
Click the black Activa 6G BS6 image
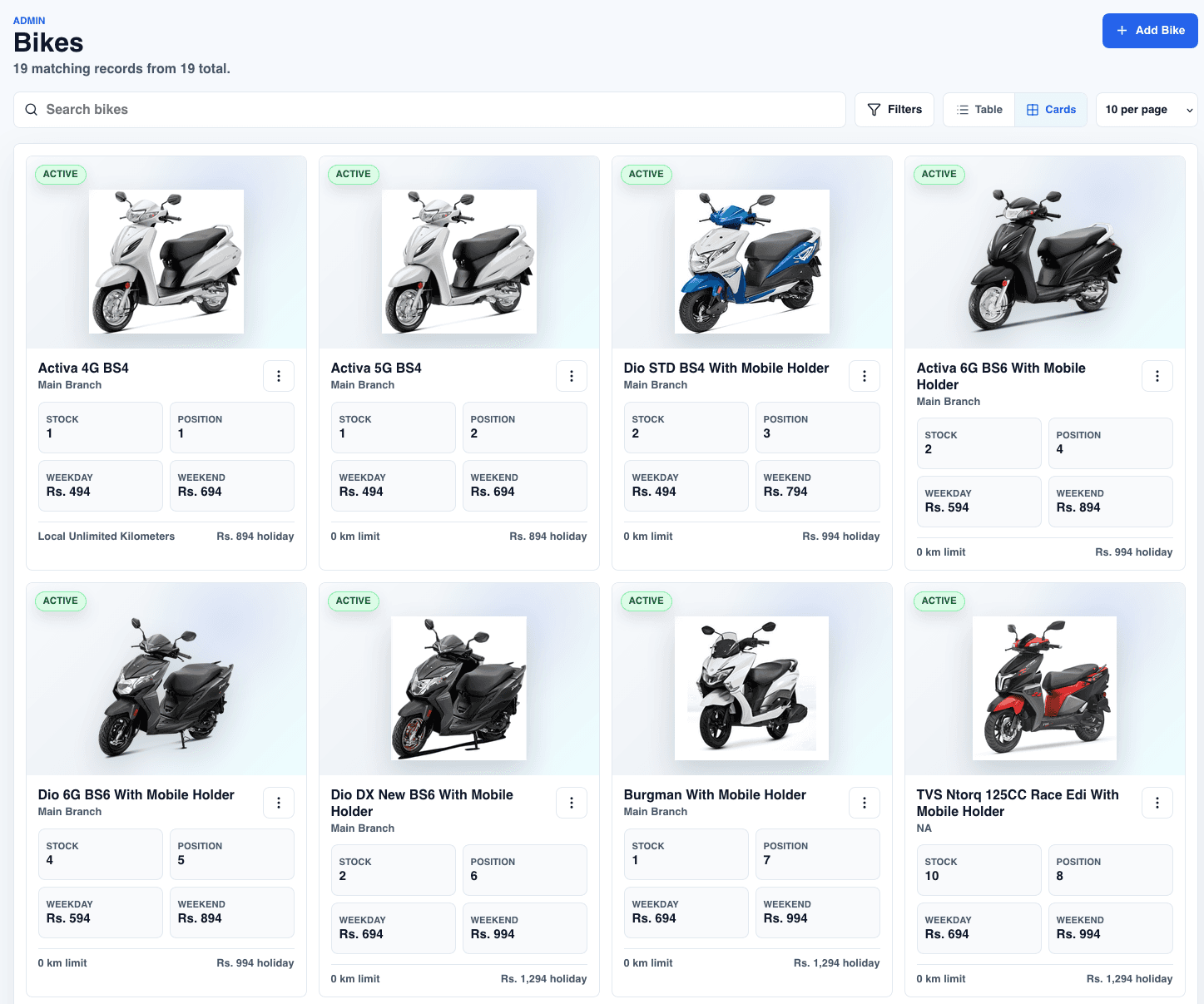click(1045, 260)
